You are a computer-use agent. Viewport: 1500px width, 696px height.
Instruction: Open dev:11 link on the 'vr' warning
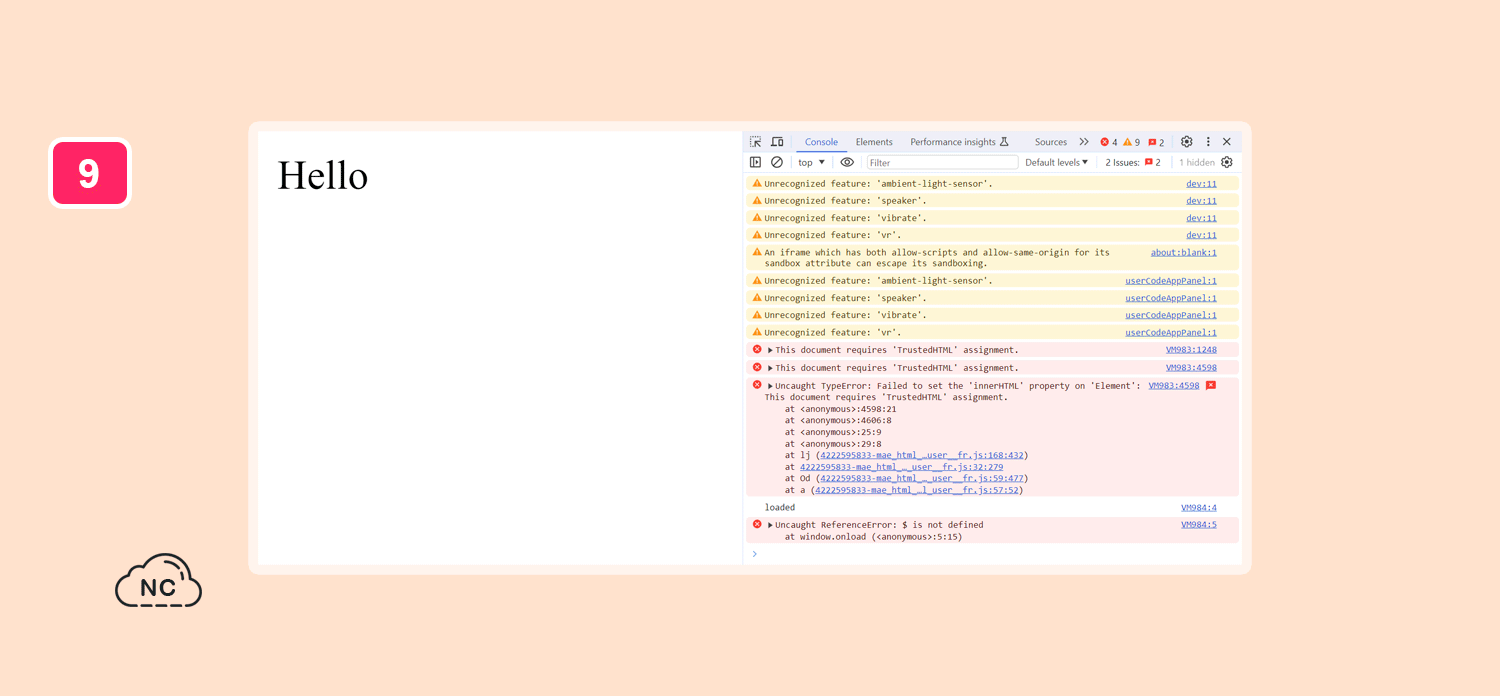1201,235
